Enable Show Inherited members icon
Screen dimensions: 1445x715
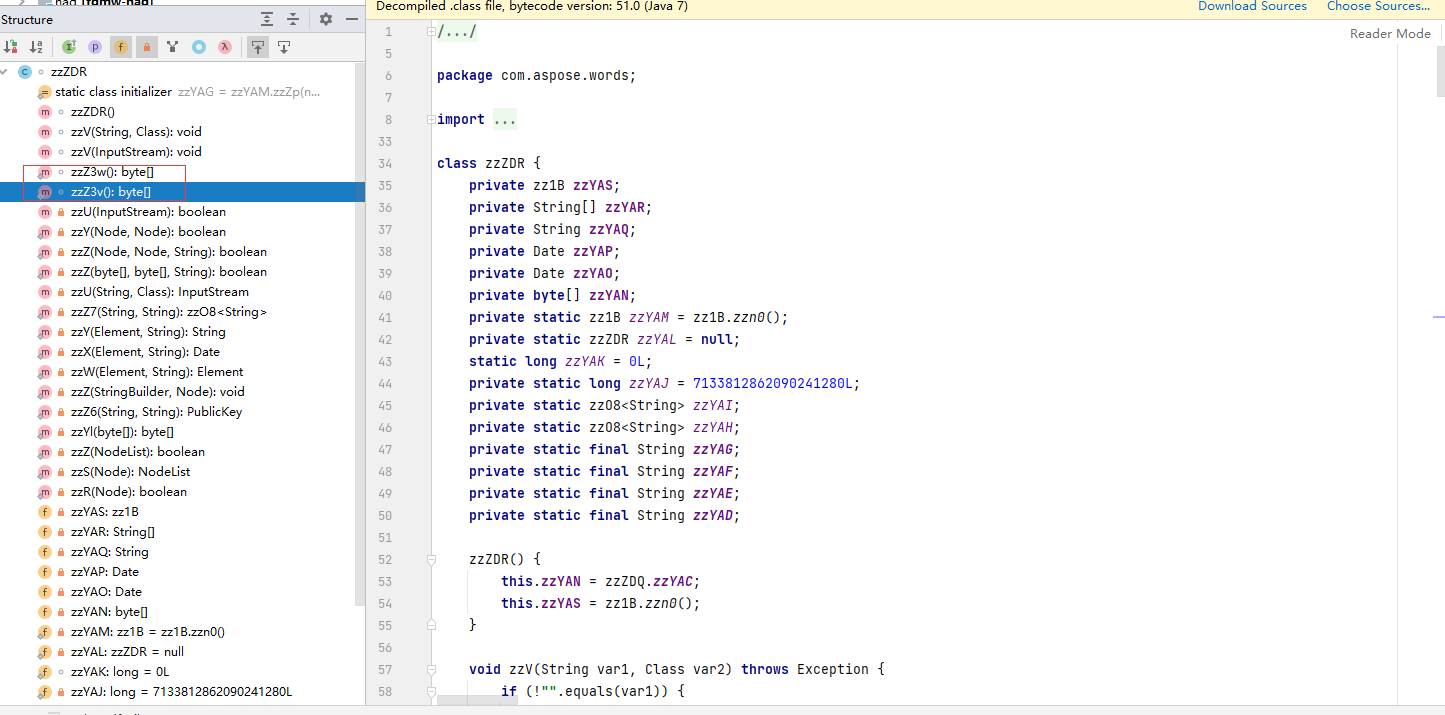tap(67, 46)
